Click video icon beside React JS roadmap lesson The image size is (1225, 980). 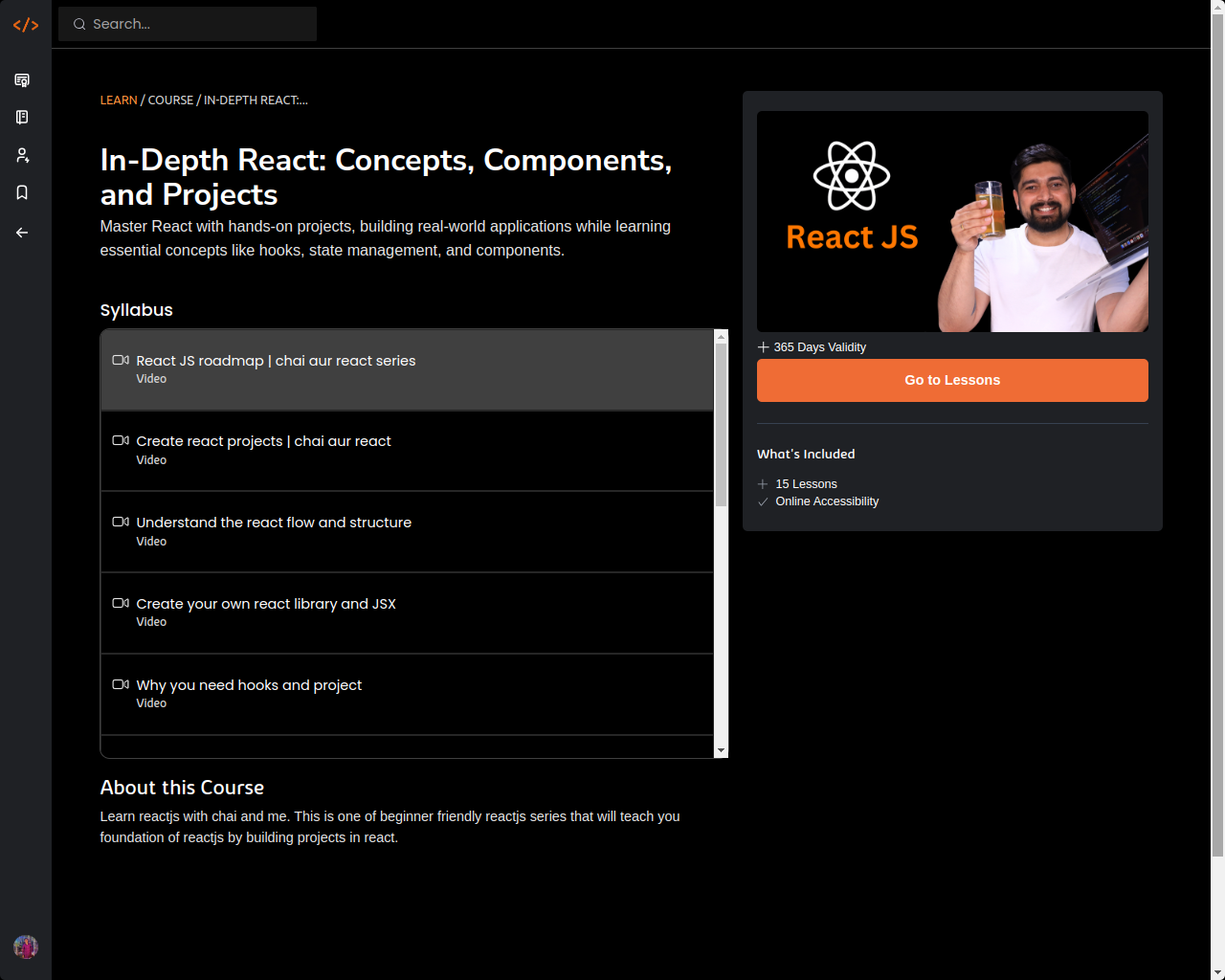pyautogui.click(x=121, y=360)
